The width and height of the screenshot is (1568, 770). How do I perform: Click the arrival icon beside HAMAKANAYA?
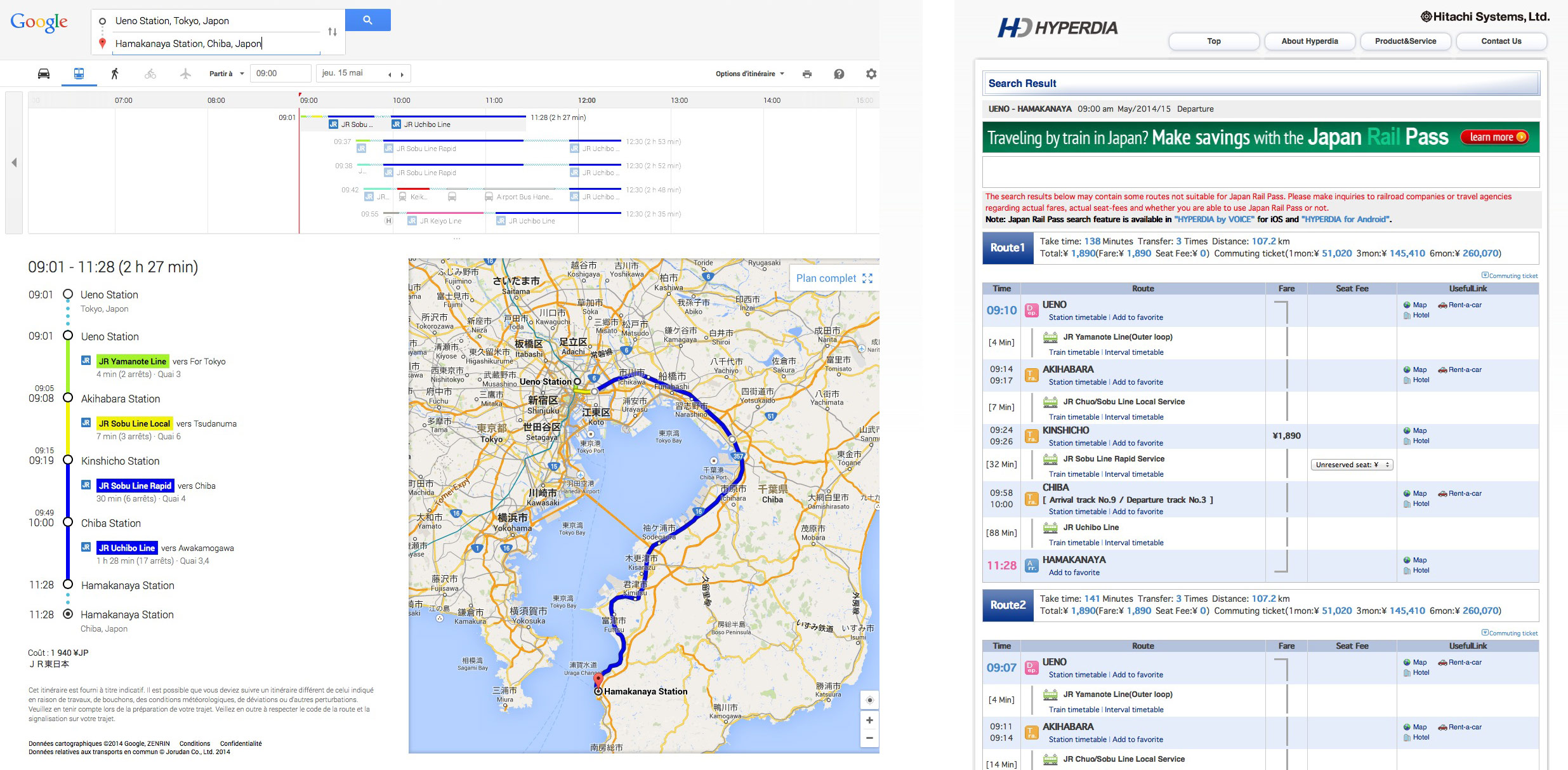click(1032, 566)
